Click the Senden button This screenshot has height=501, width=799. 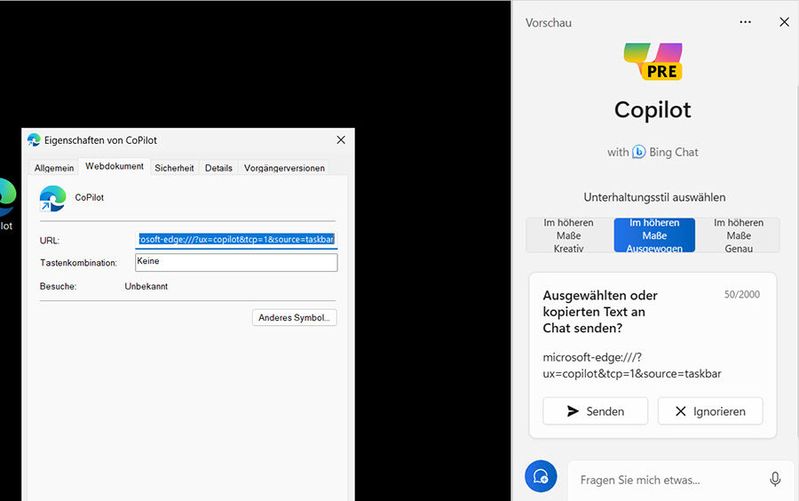[x=595, y=411]
